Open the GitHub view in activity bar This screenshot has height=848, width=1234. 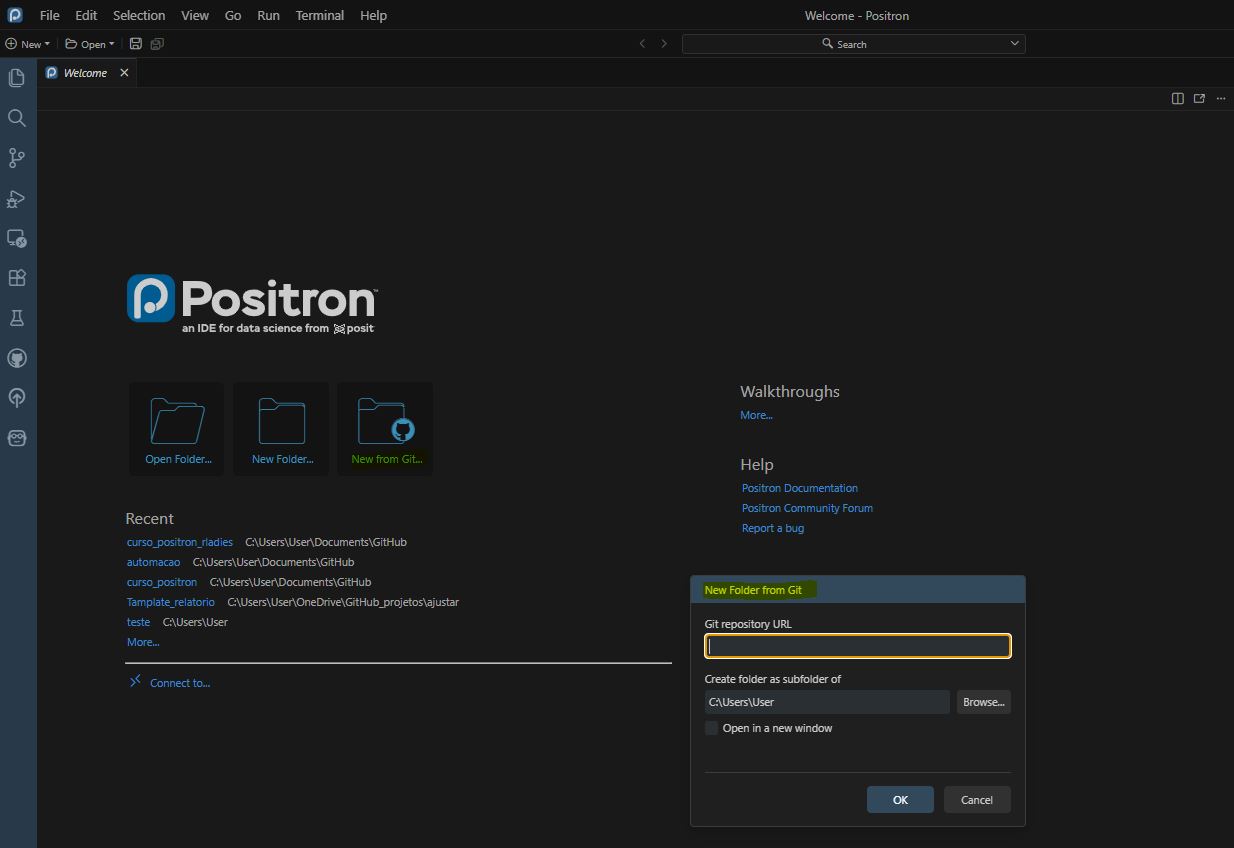[x=16, y=358]
